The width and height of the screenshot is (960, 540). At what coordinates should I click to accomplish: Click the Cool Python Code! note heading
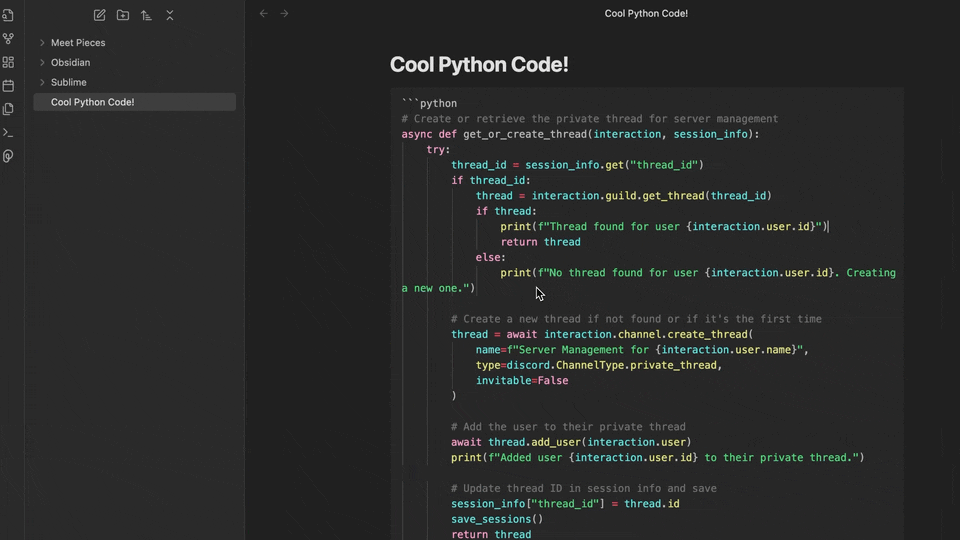pos(479,64)
